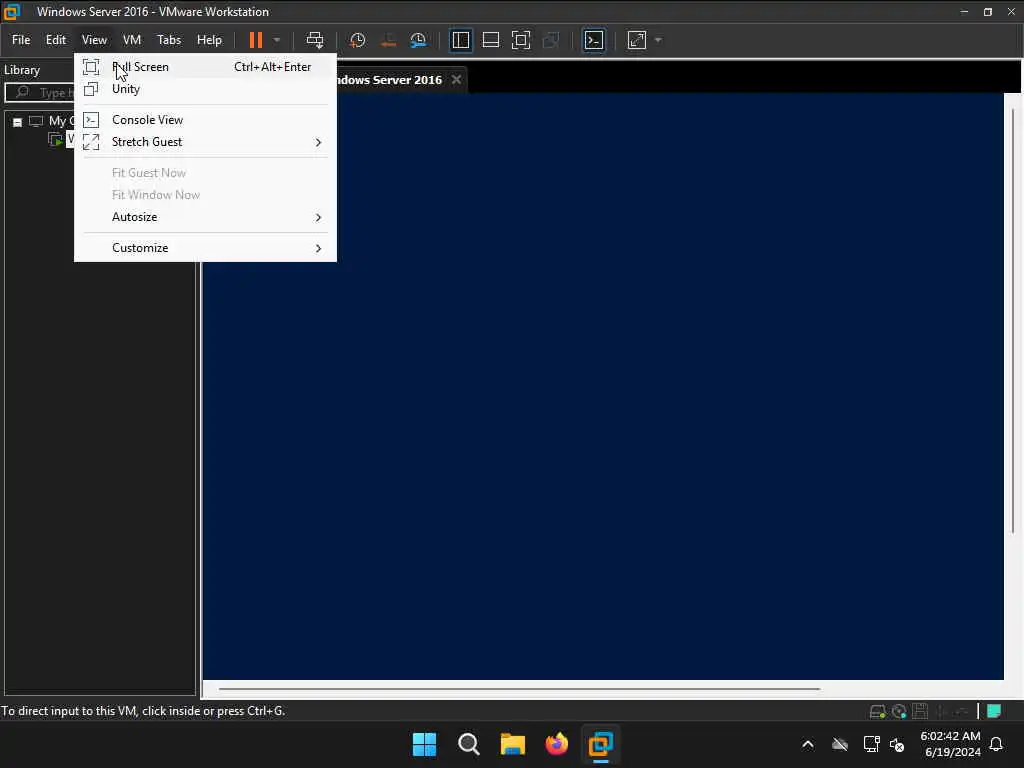This screenshot has width=1024, height=768.
Task: Click the Library search field
Action: pyautogui.click(x=40, y=92)
